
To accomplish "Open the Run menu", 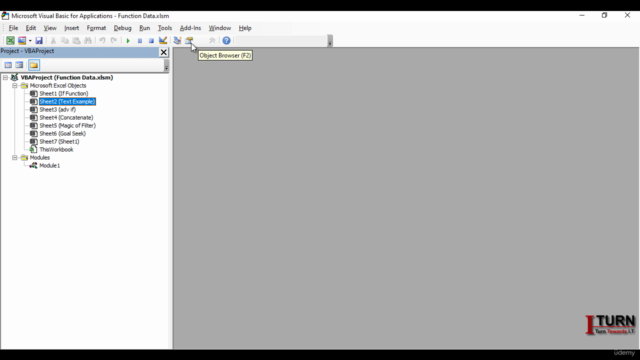I will pos(144,28).
